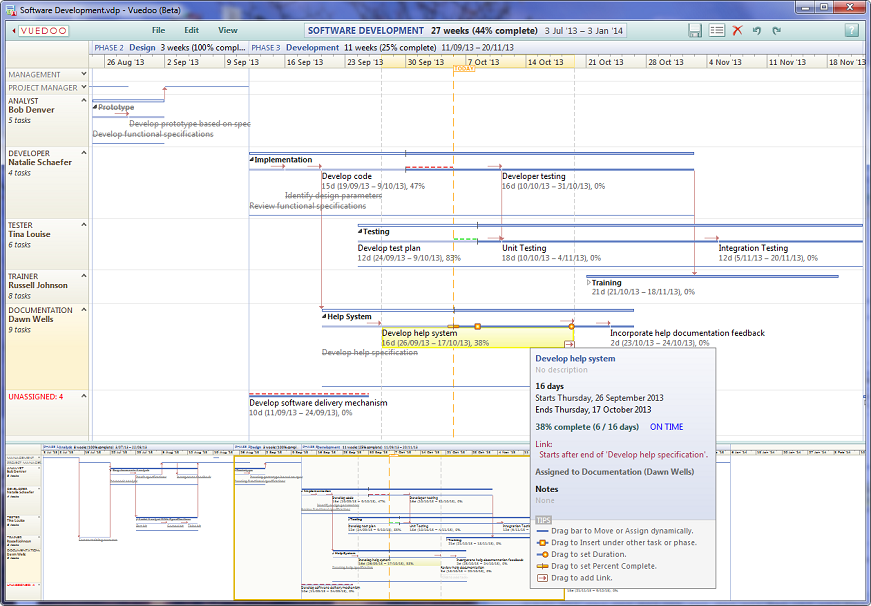
Task: Click the red X delete icon
Action: pos(737,31)
